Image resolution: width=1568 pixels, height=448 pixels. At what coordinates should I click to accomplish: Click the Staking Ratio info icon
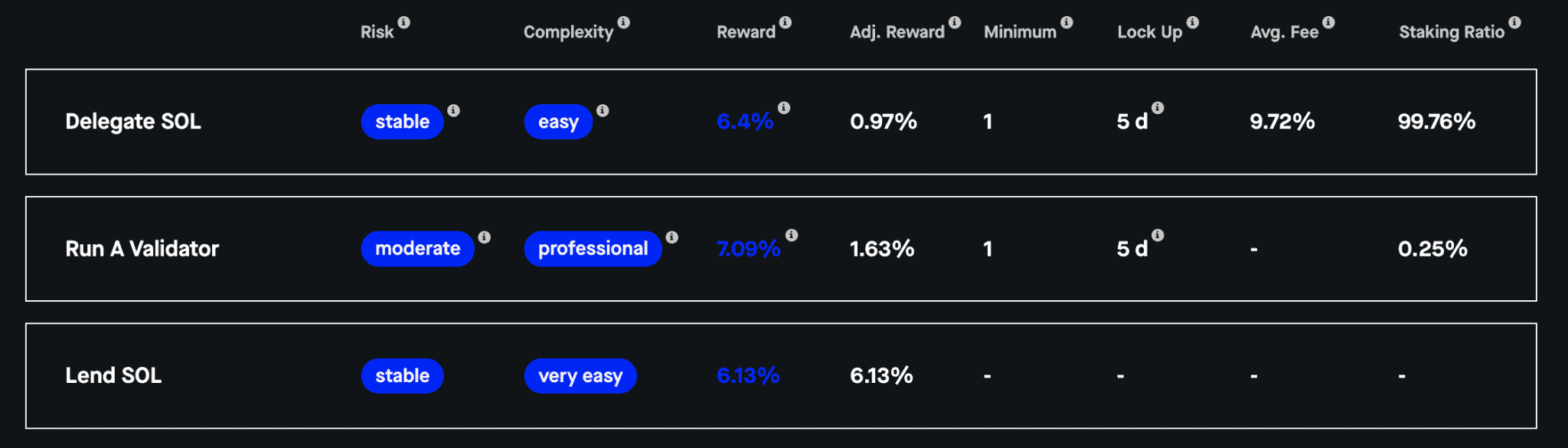pos(1514,22)
